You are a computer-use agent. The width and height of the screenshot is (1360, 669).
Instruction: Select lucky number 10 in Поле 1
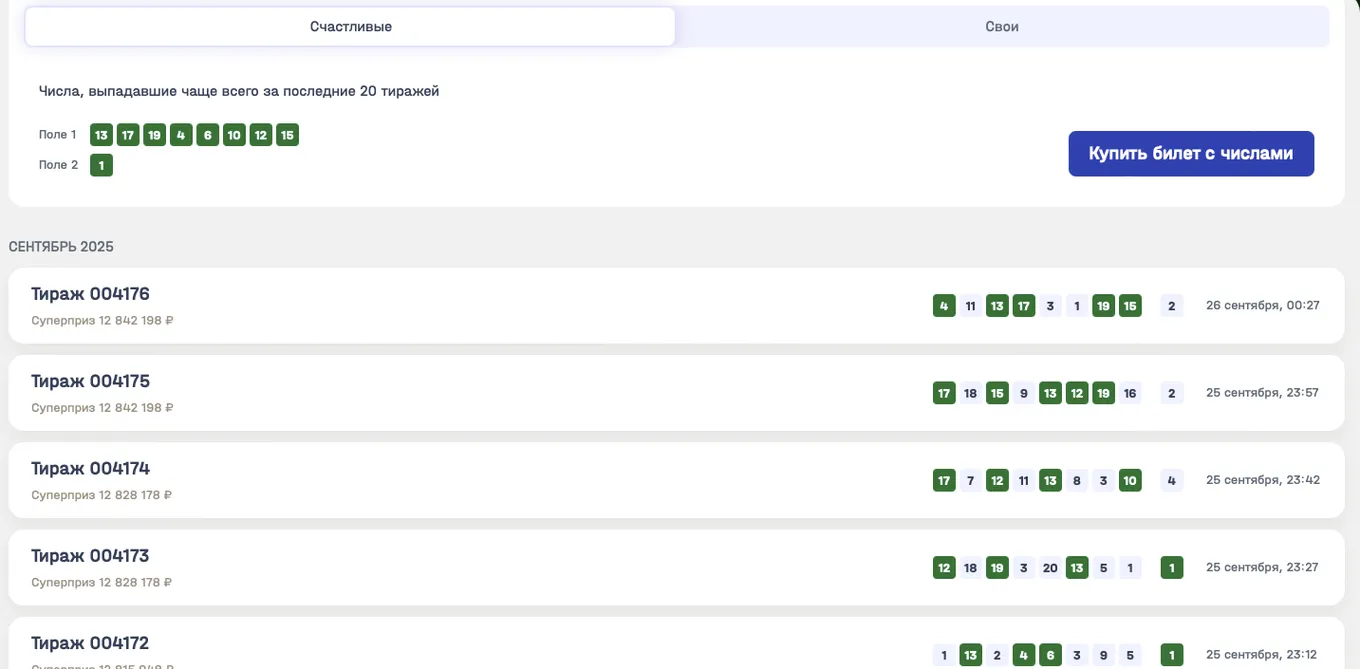pyautogui.click(x=234, y=135)
